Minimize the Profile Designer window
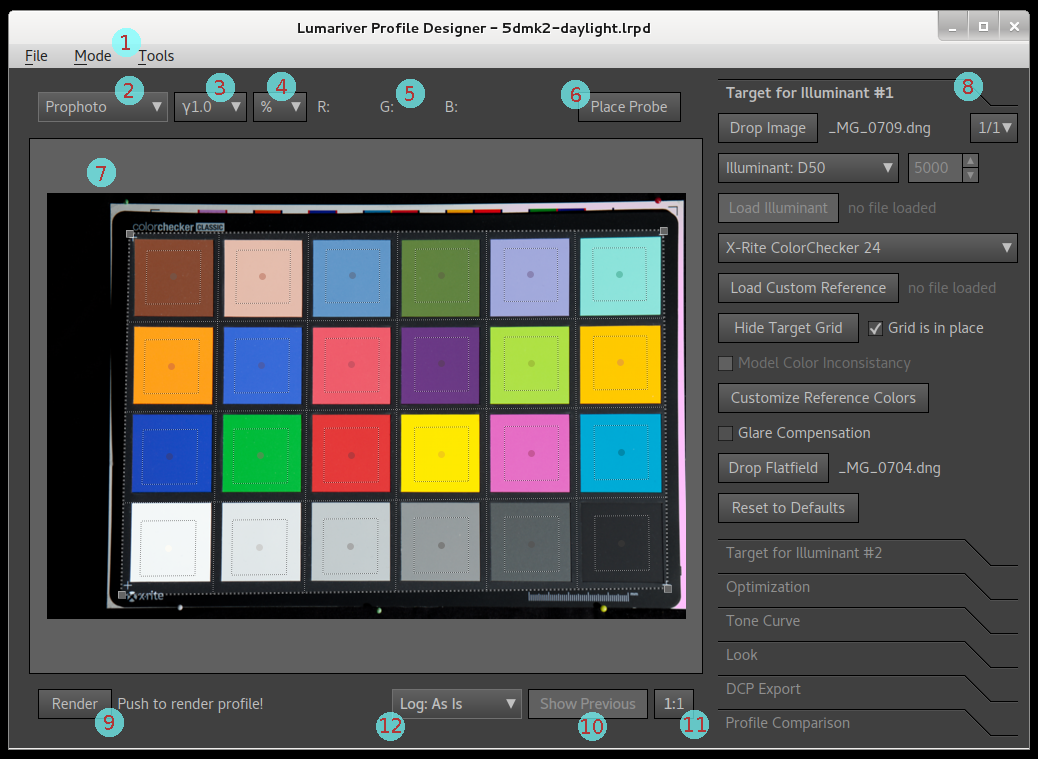Image resolution: width=1038 pixels, height=759 pixels. point(953,26)
